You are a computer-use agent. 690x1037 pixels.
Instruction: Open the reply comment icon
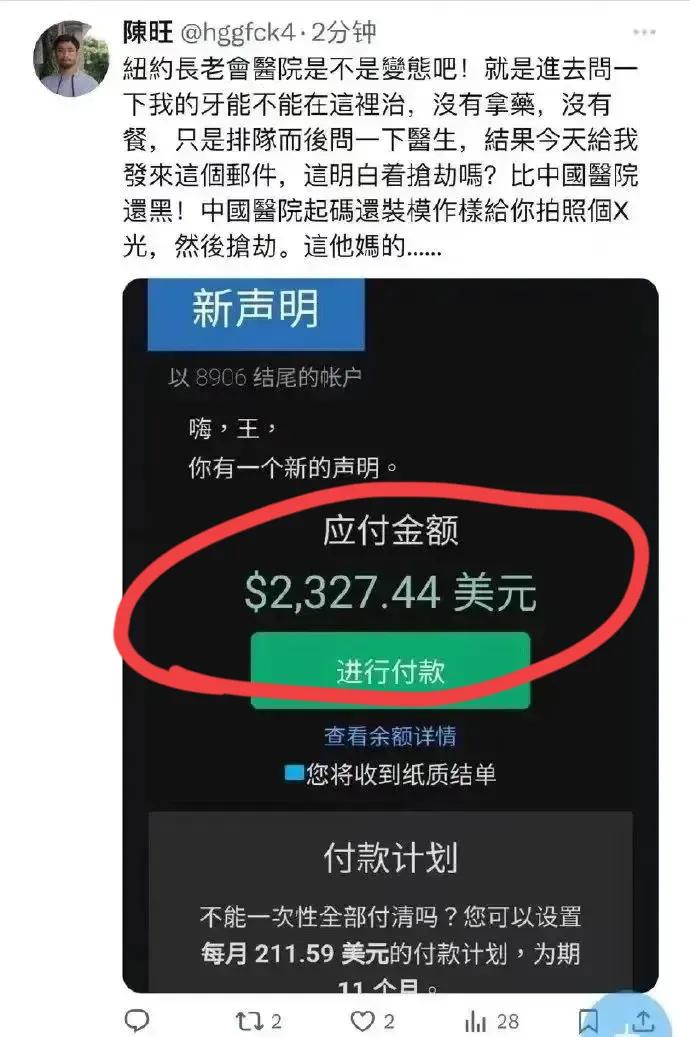[137, 1020]
